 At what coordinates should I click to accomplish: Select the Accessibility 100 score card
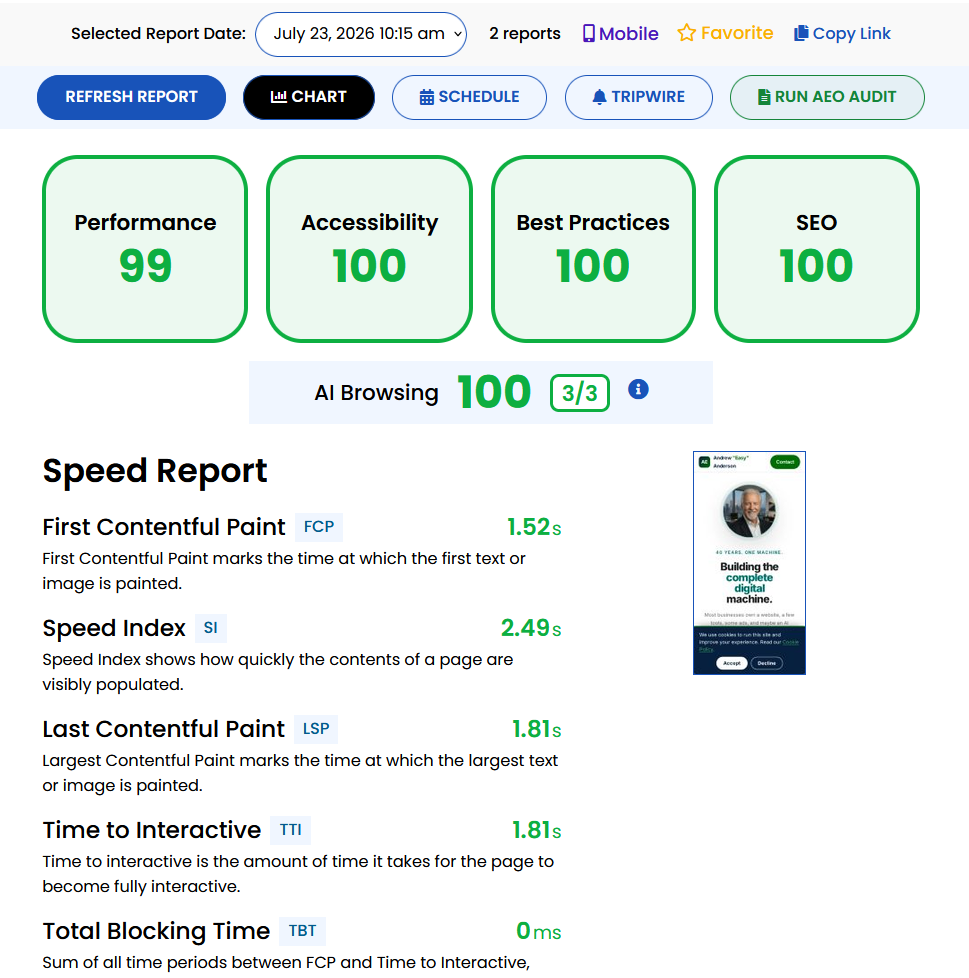369,249
